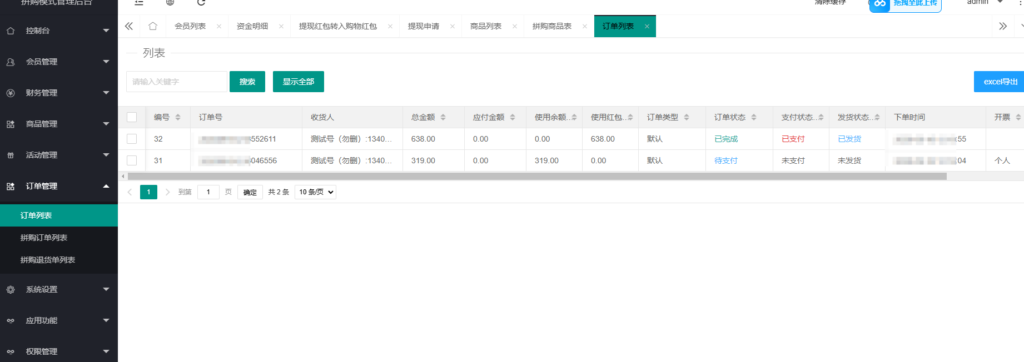Viewport: 1024px width, 362px height.
Task: Open the 10条/页 page size dropdown
Action: click(x=315, y=192)
